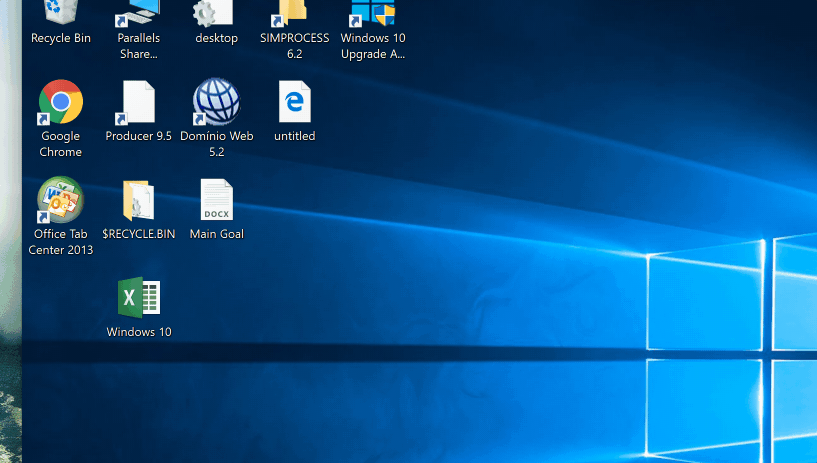Screen dimensions: 817x463
Task: Click the 'Main Goal' text label
Action: [x=216, y=234]
